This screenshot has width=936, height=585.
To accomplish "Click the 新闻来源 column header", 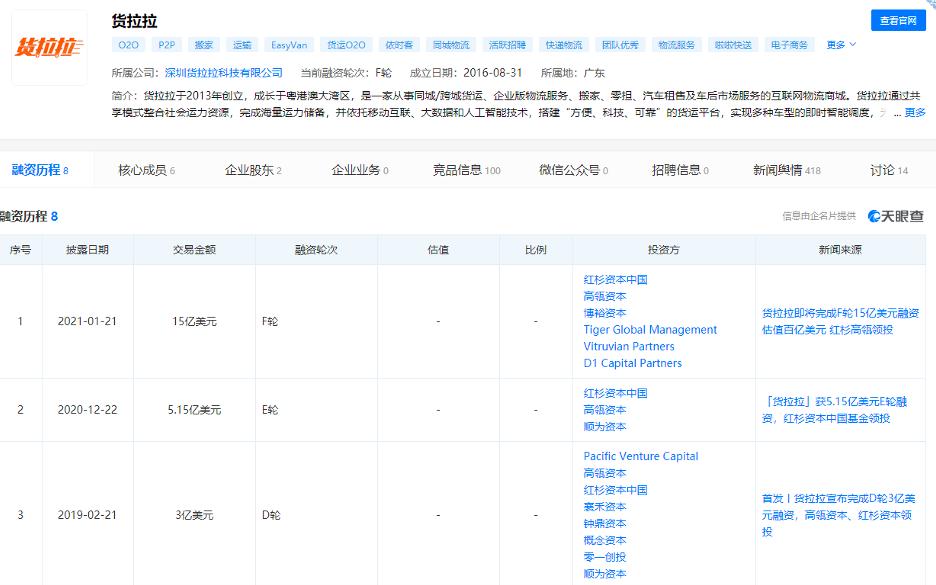I will (840, 250).
